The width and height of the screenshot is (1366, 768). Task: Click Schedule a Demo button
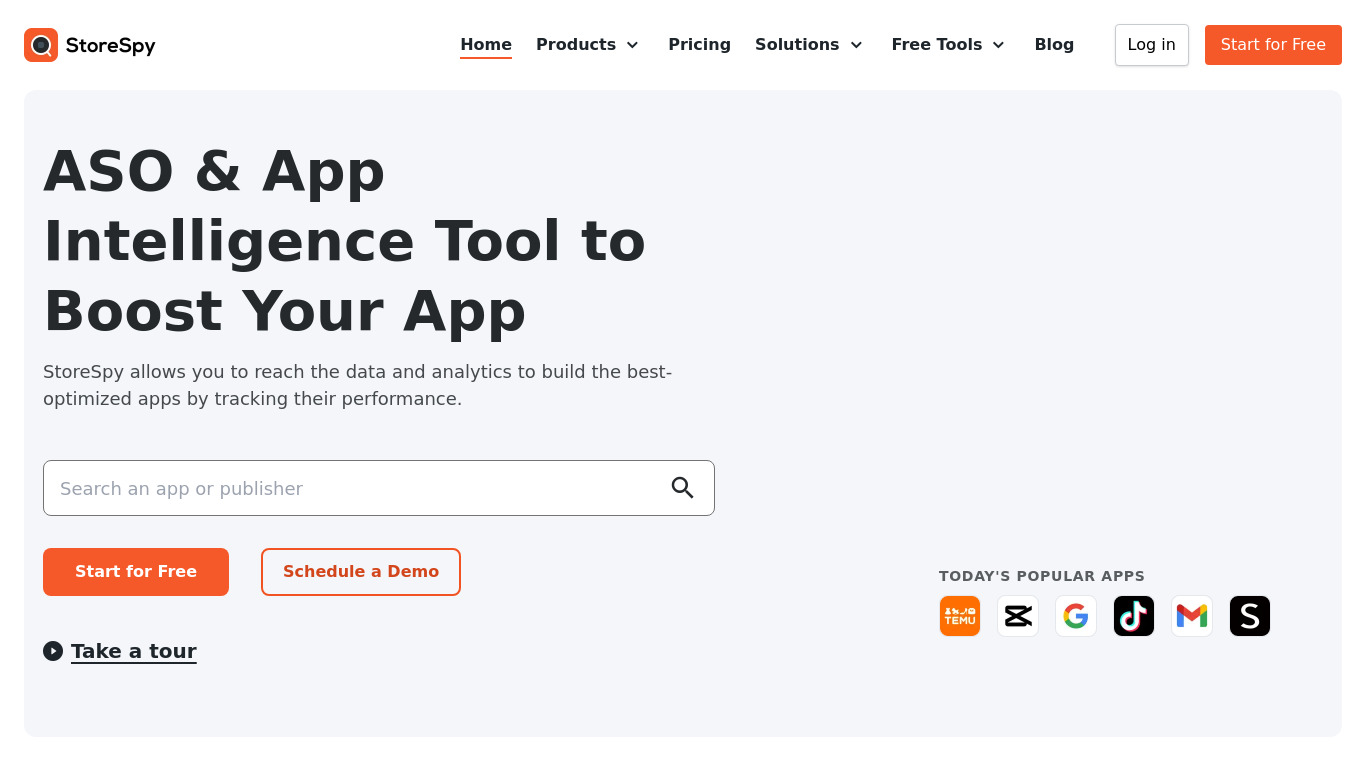tap(361, 572)
